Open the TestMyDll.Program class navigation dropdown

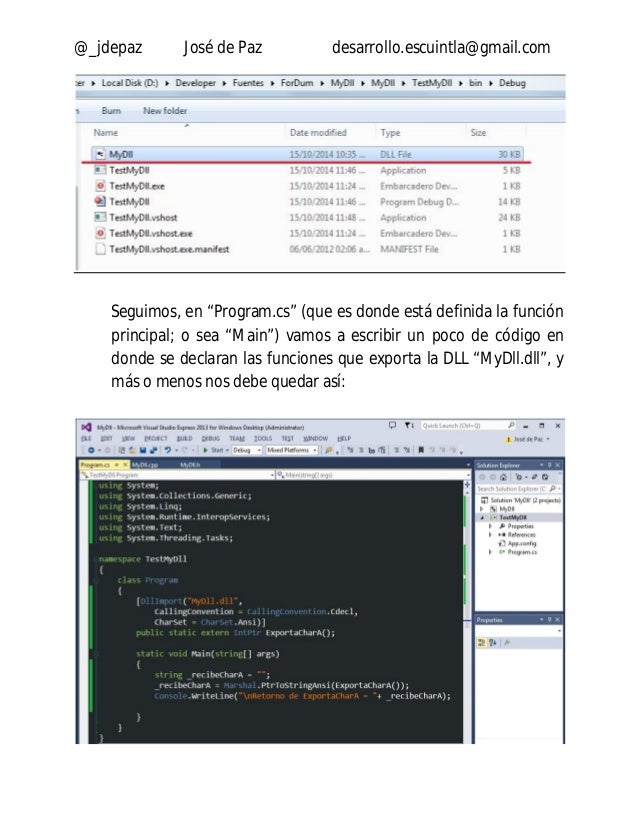178,475
